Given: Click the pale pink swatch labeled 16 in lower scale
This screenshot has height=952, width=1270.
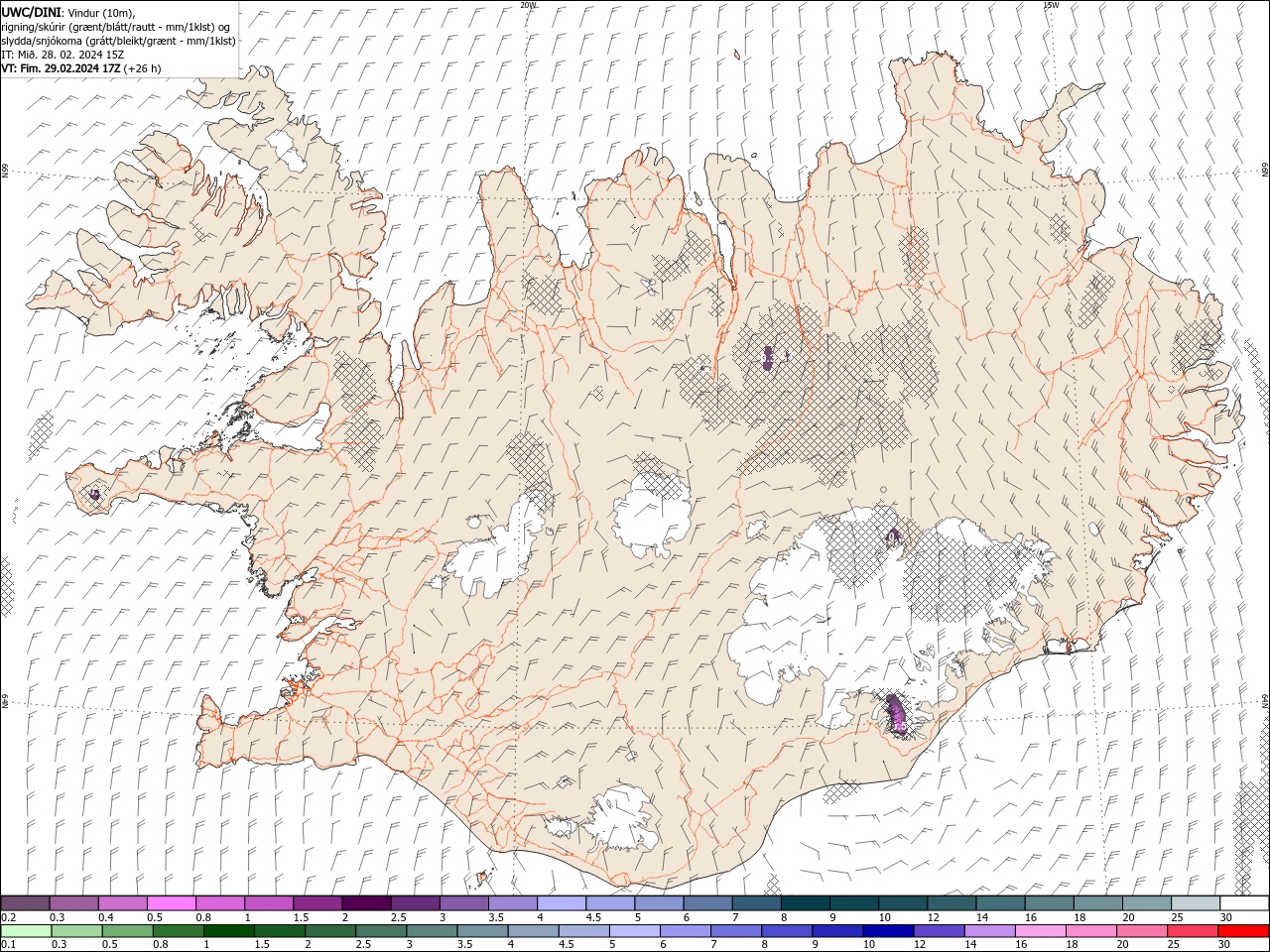Looking at the screenshot, I should coord(1040,931).
